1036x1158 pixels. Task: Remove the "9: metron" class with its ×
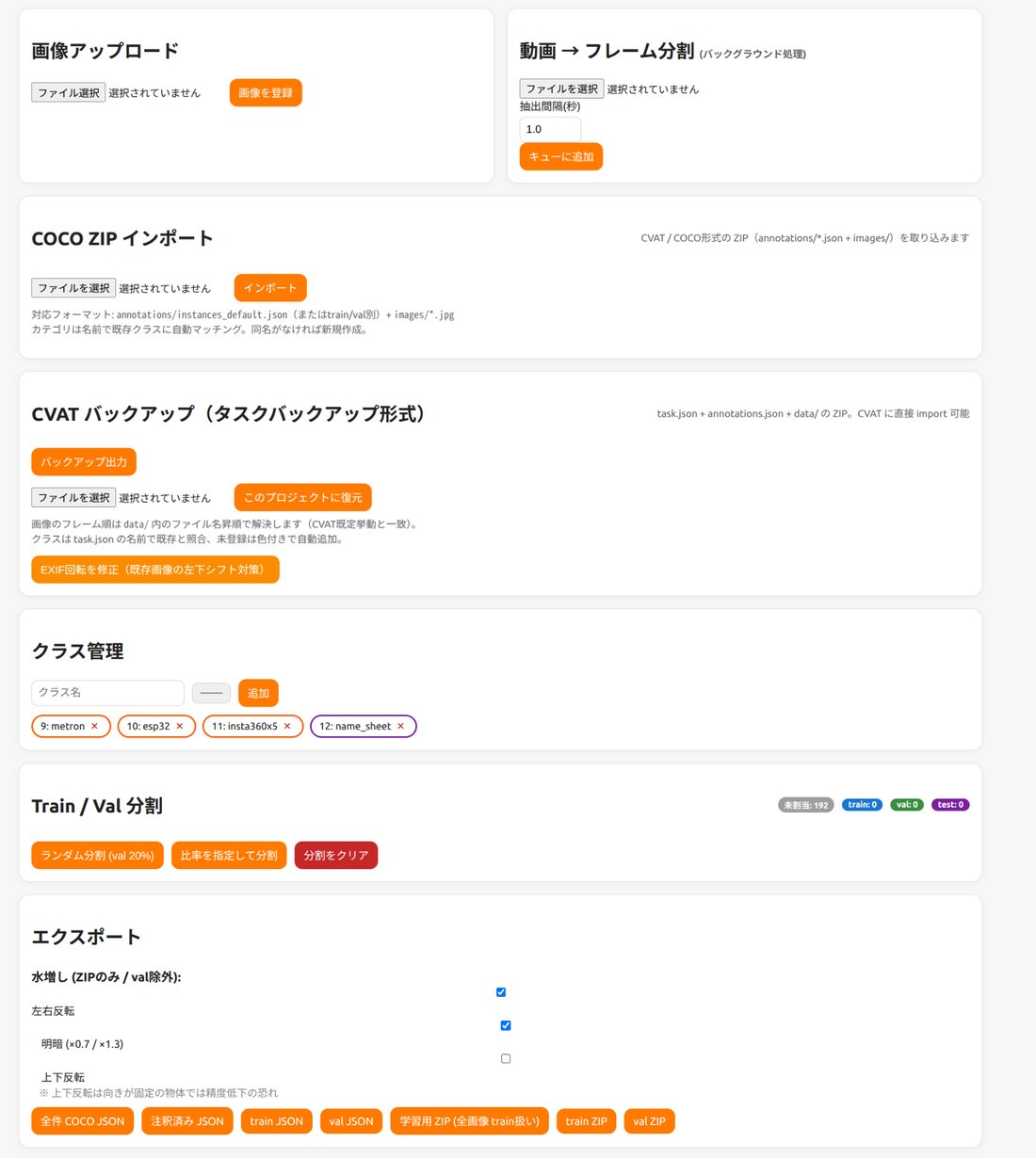tap(94, 727)
